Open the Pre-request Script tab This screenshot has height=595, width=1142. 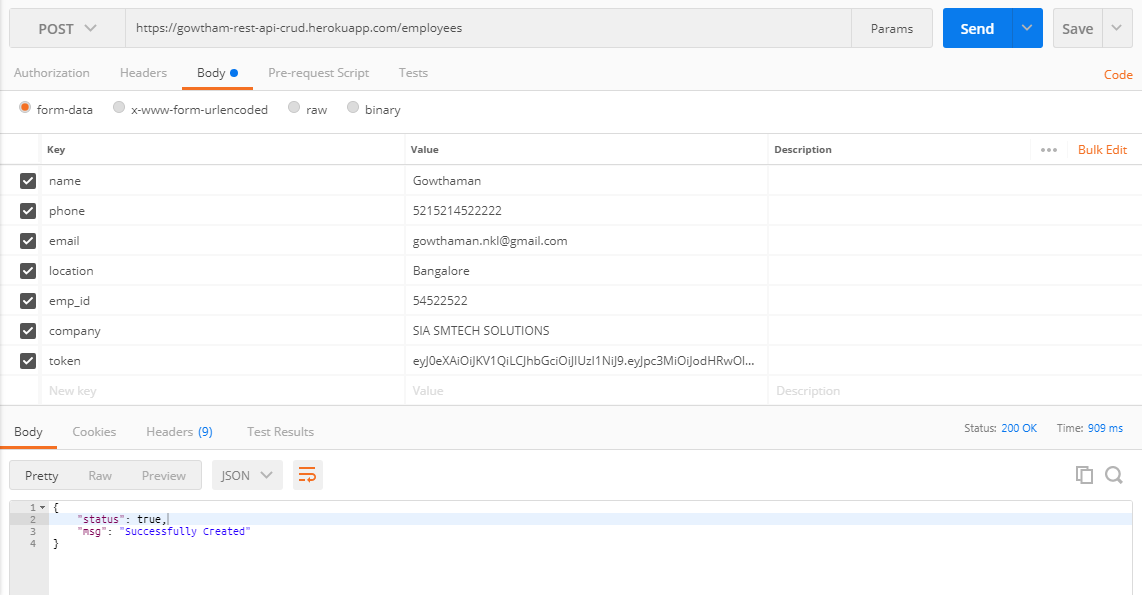(x=318, y=73)
